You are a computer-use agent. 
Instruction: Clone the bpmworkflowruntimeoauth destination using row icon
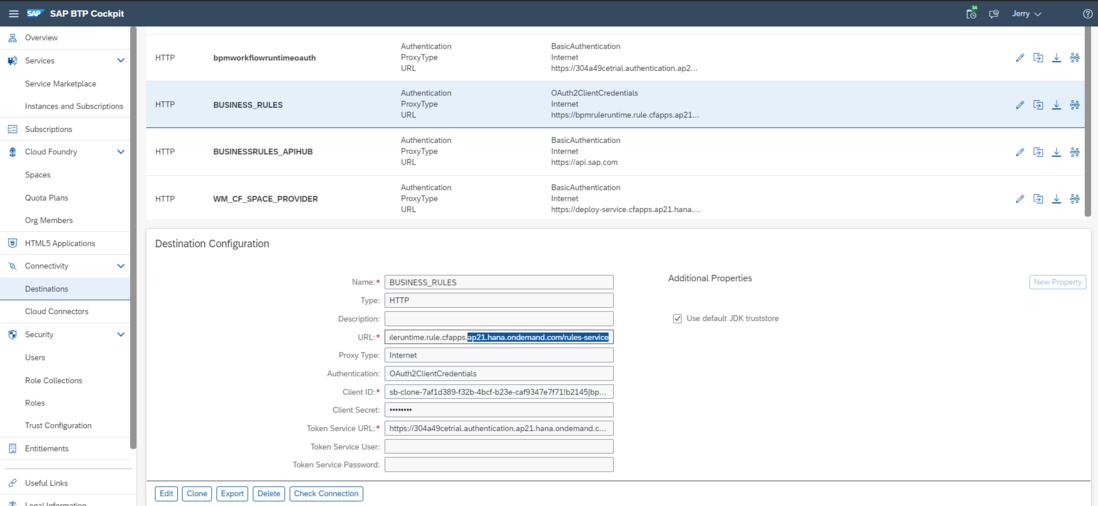pyautogui.click(x=1038, y=58)
